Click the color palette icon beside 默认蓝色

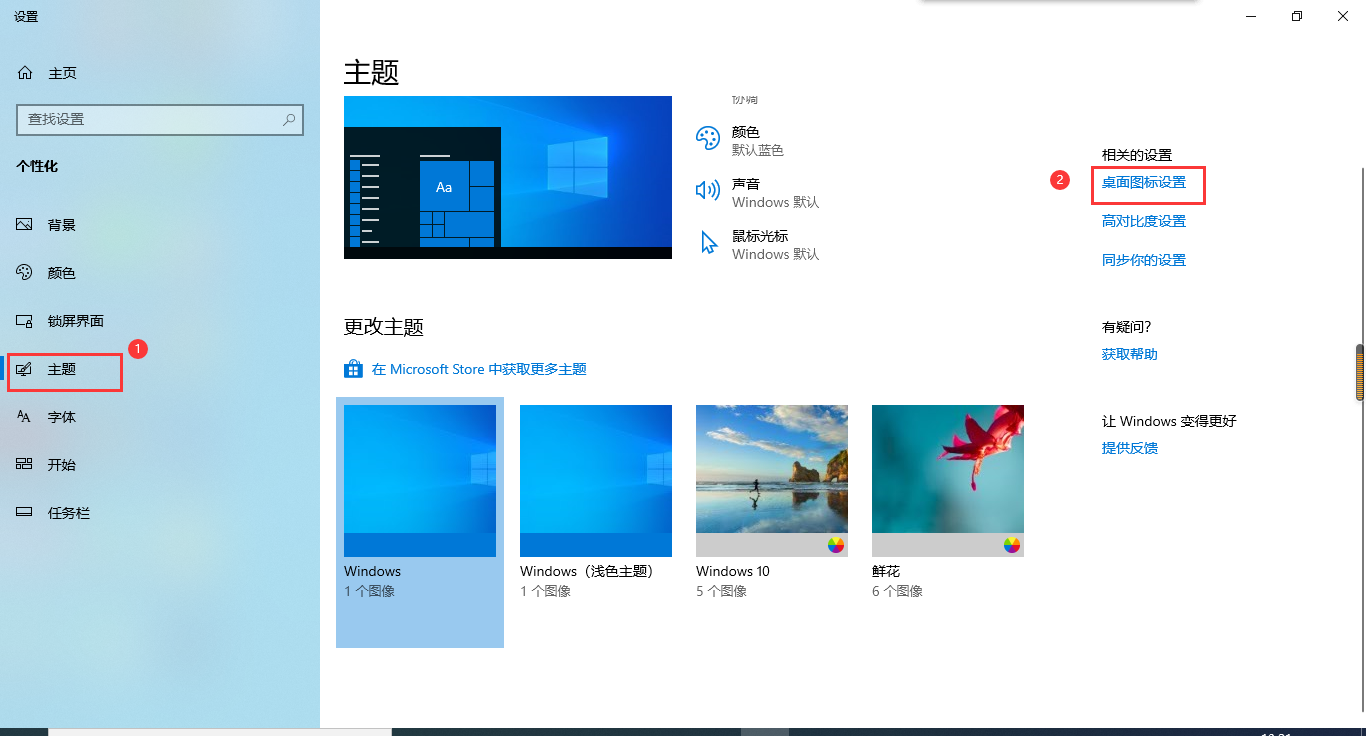pyautogui.click(x=708, y=139)
